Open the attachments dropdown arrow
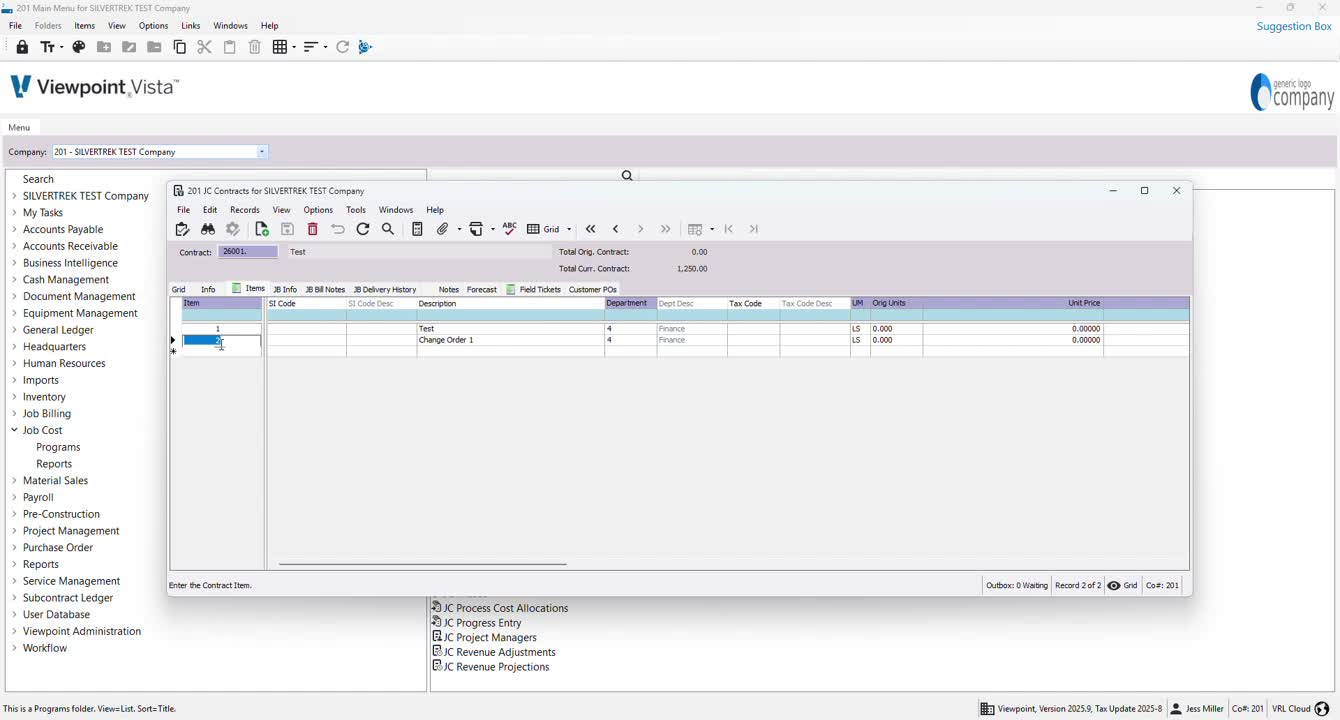Viewport: 1340px width, 720px height. click(x=459, y=229)
